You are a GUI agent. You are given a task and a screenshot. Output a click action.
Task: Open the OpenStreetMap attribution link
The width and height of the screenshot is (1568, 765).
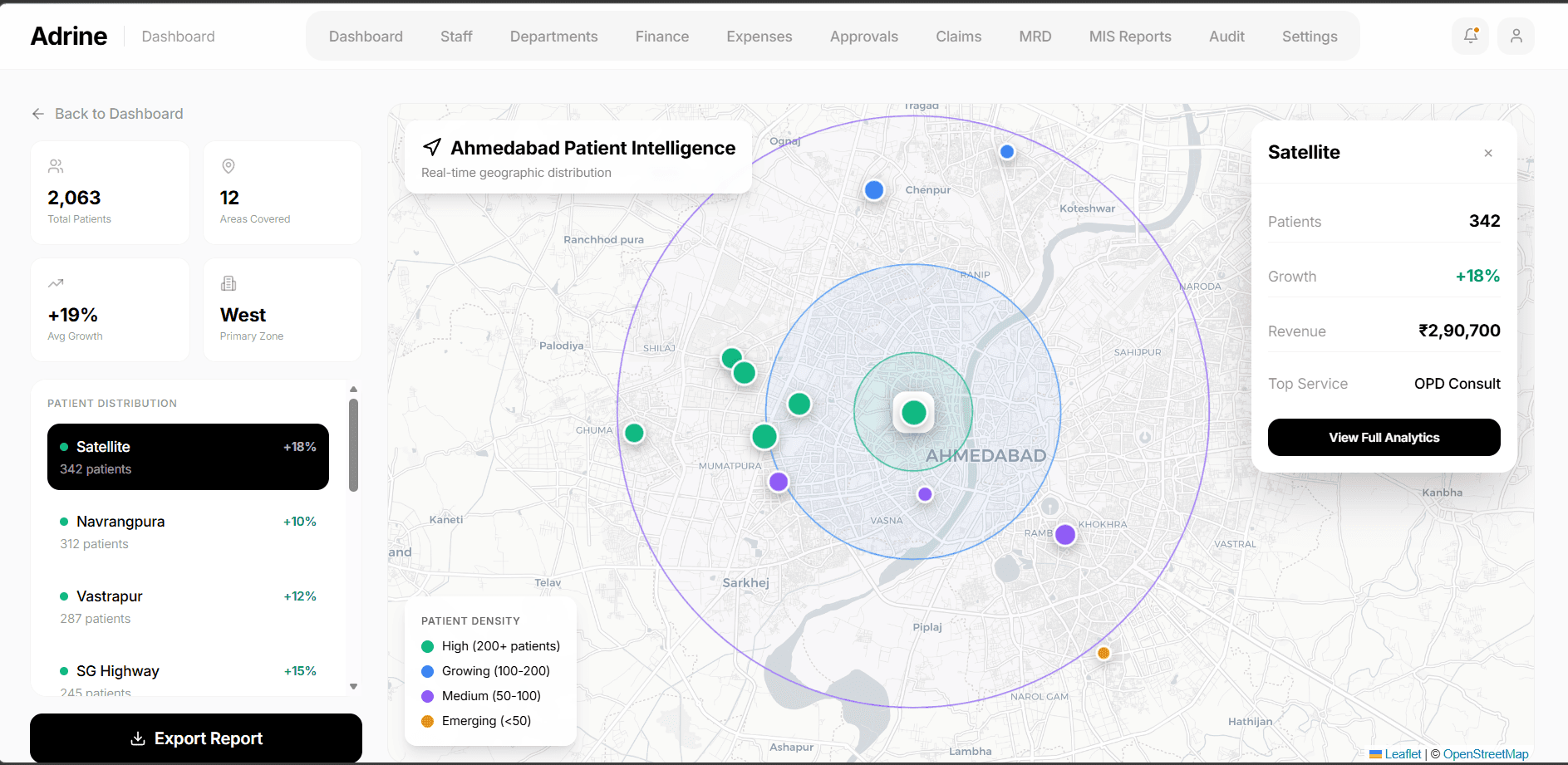1486,753
